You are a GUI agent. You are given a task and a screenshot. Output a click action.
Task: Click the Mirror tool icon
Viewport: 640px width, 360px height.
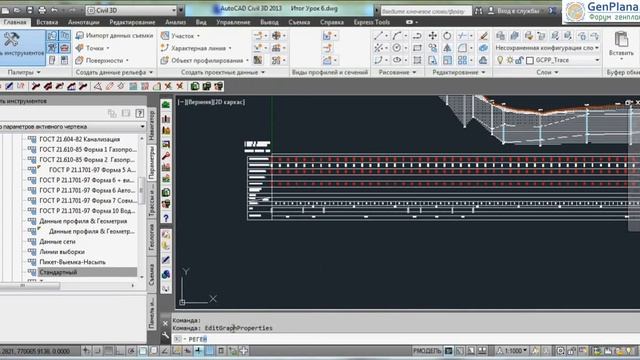point(447,48)
